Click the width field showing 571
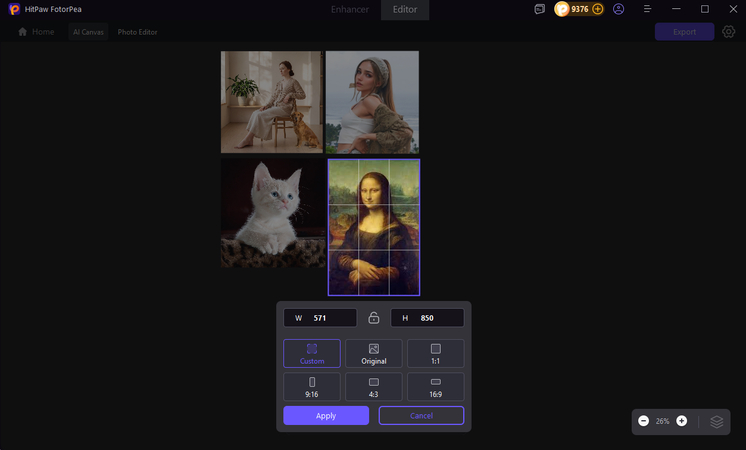Image resolution: width=746 pixels, height=450 pixels. pyautogui.click(x=320, y=318)
